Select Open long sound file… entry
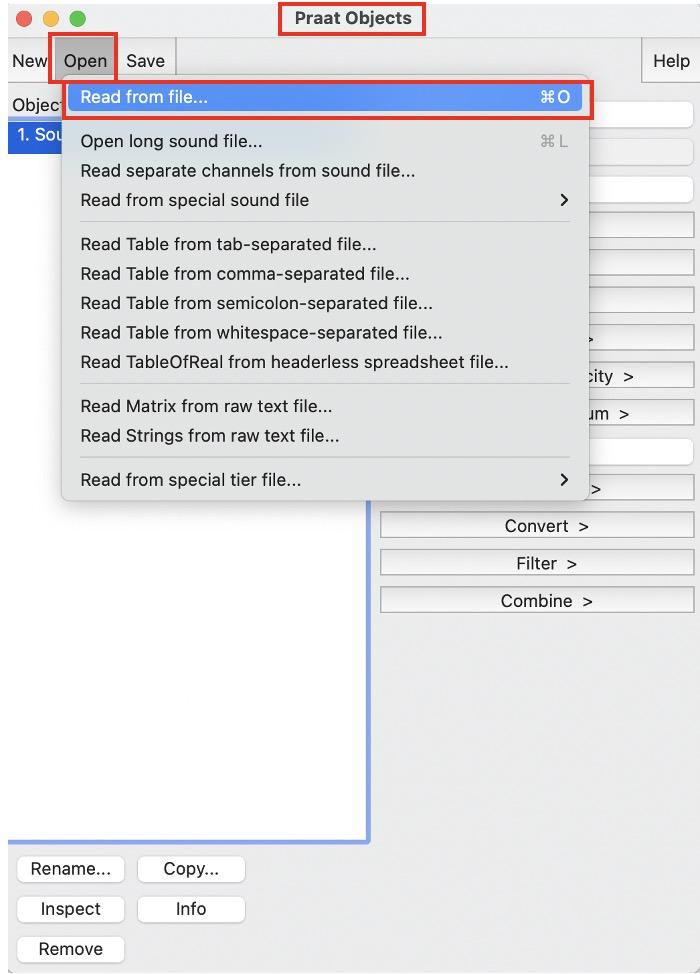 (x=171, y=141)
